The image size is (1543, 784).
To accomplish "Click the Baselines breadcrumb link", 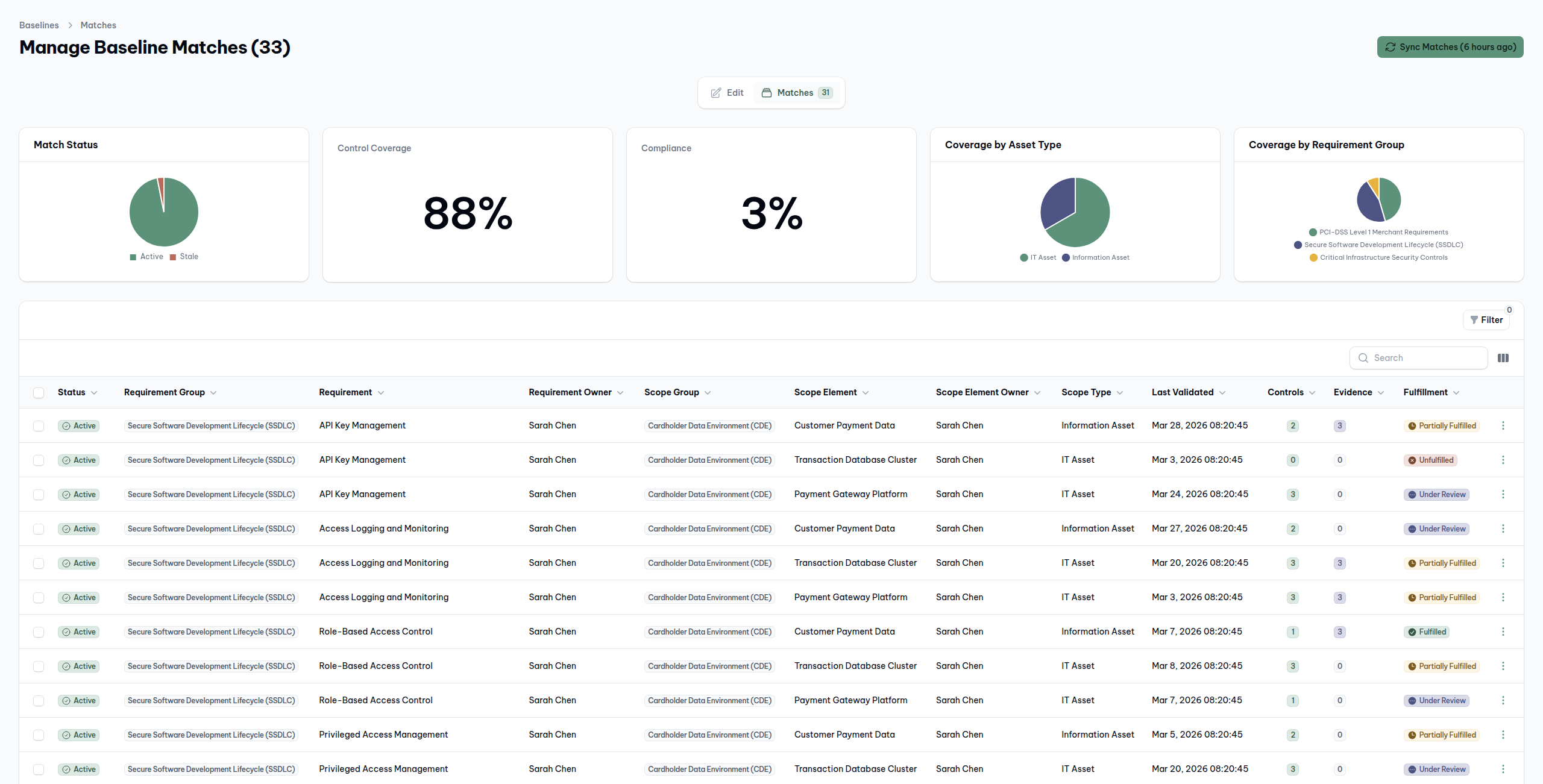I will (39, 25).
